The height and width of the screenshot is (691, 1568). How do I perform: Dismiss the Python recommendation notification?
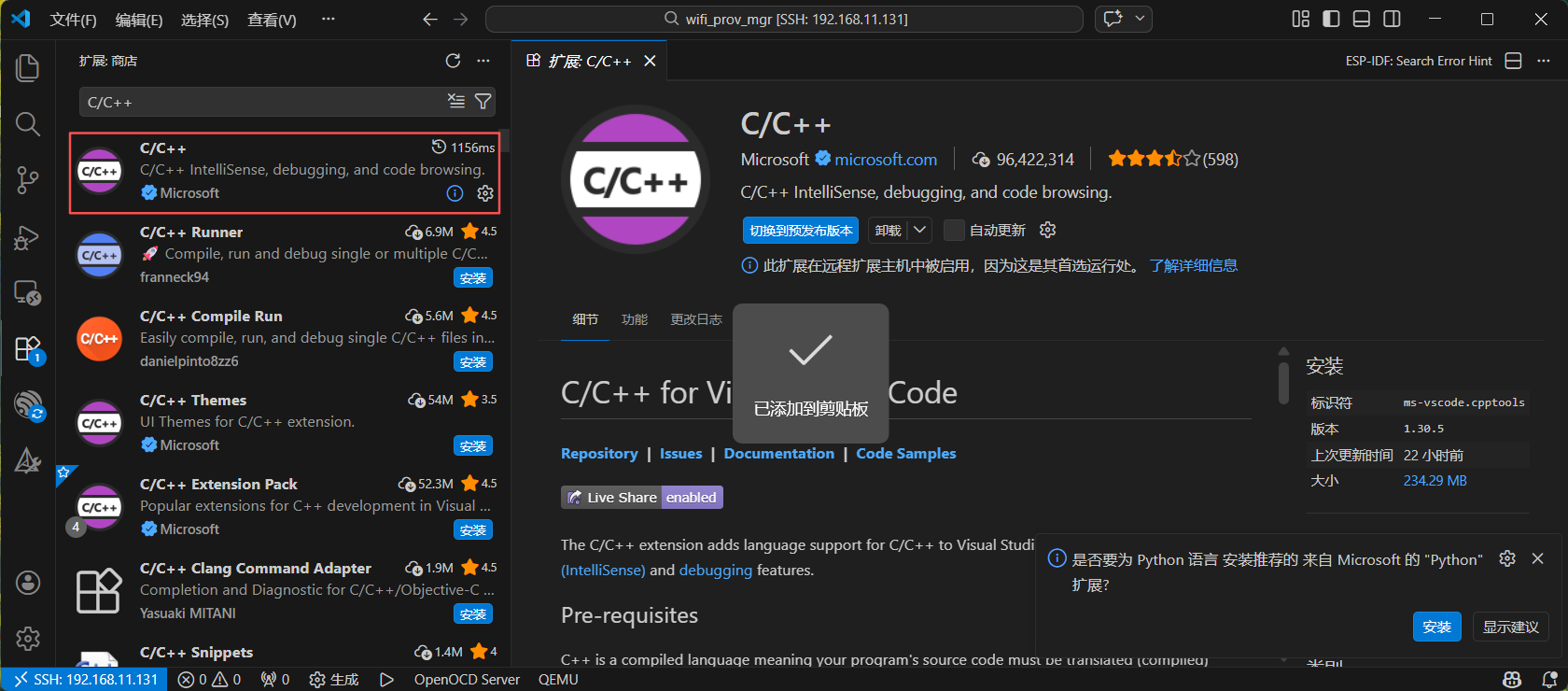point(1537,558)
